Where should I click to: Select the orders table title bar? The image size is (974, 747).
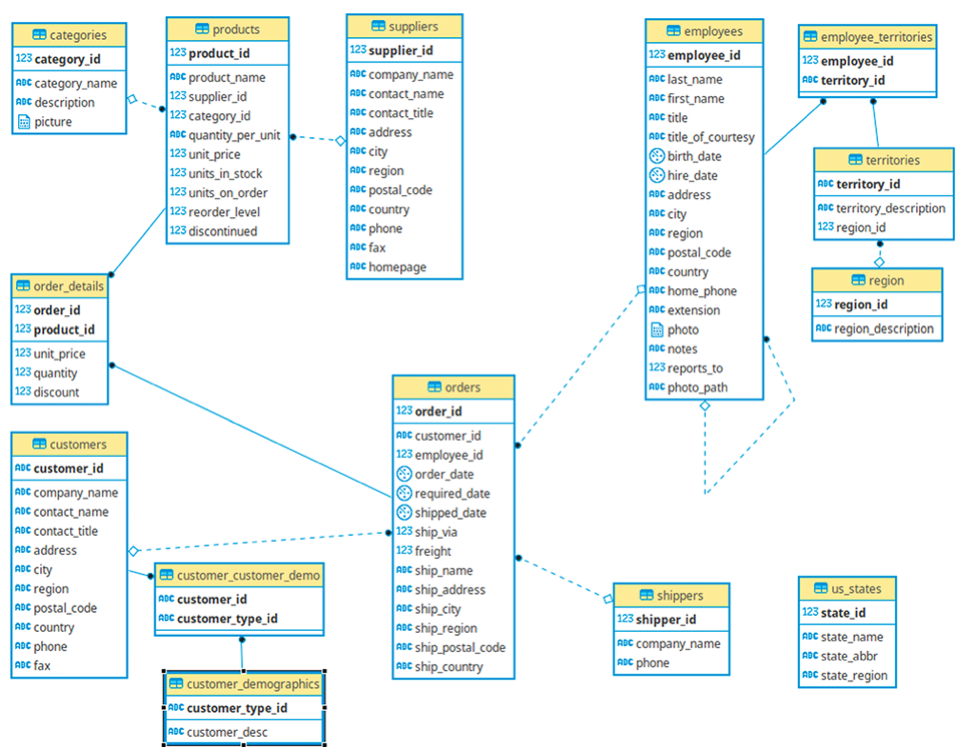453,387
